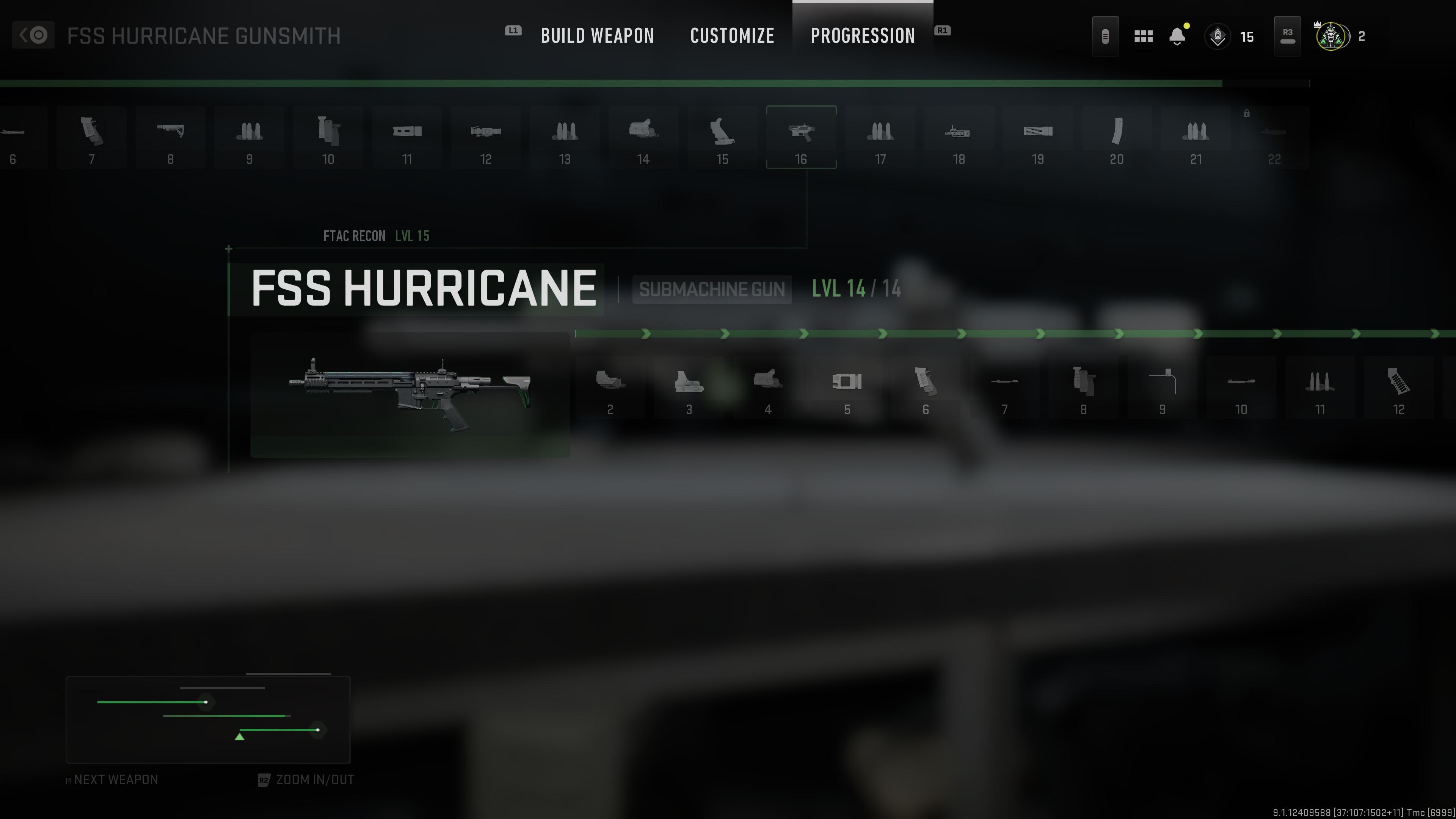Select FSS Hurricane weapon thumbnail

pos(410,395)
